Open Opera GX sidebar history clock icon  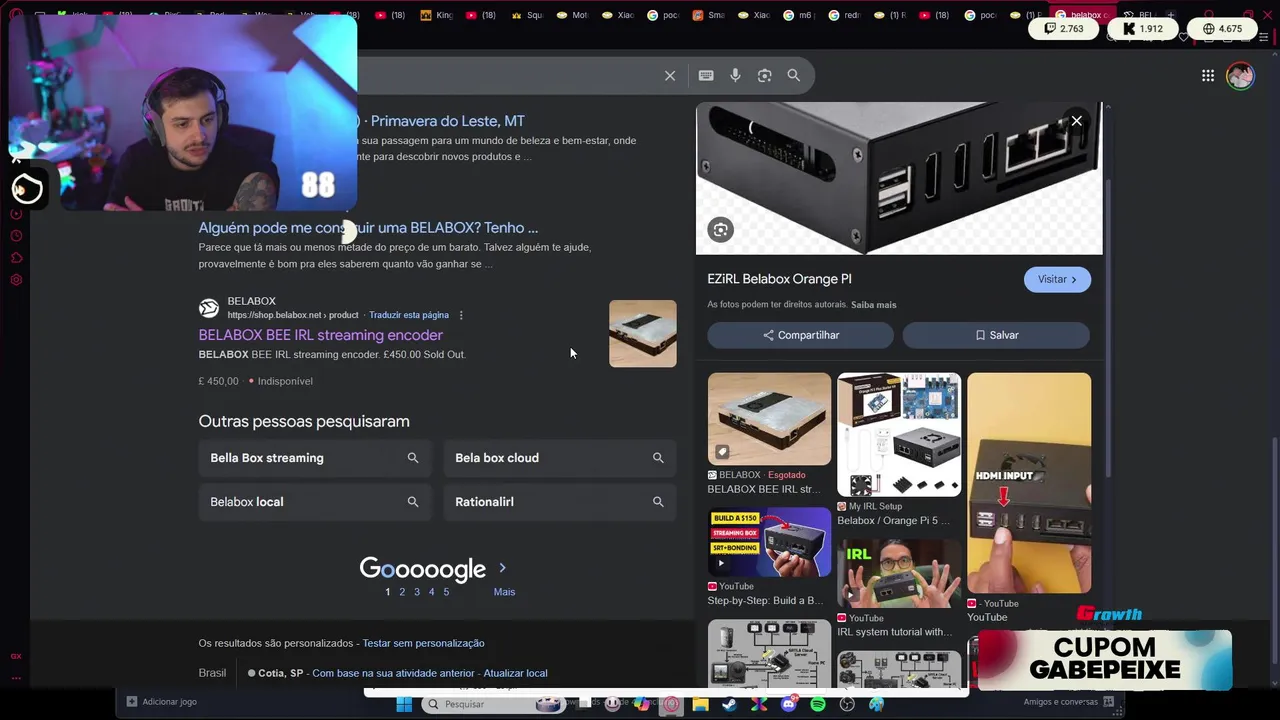coord(16,236)
